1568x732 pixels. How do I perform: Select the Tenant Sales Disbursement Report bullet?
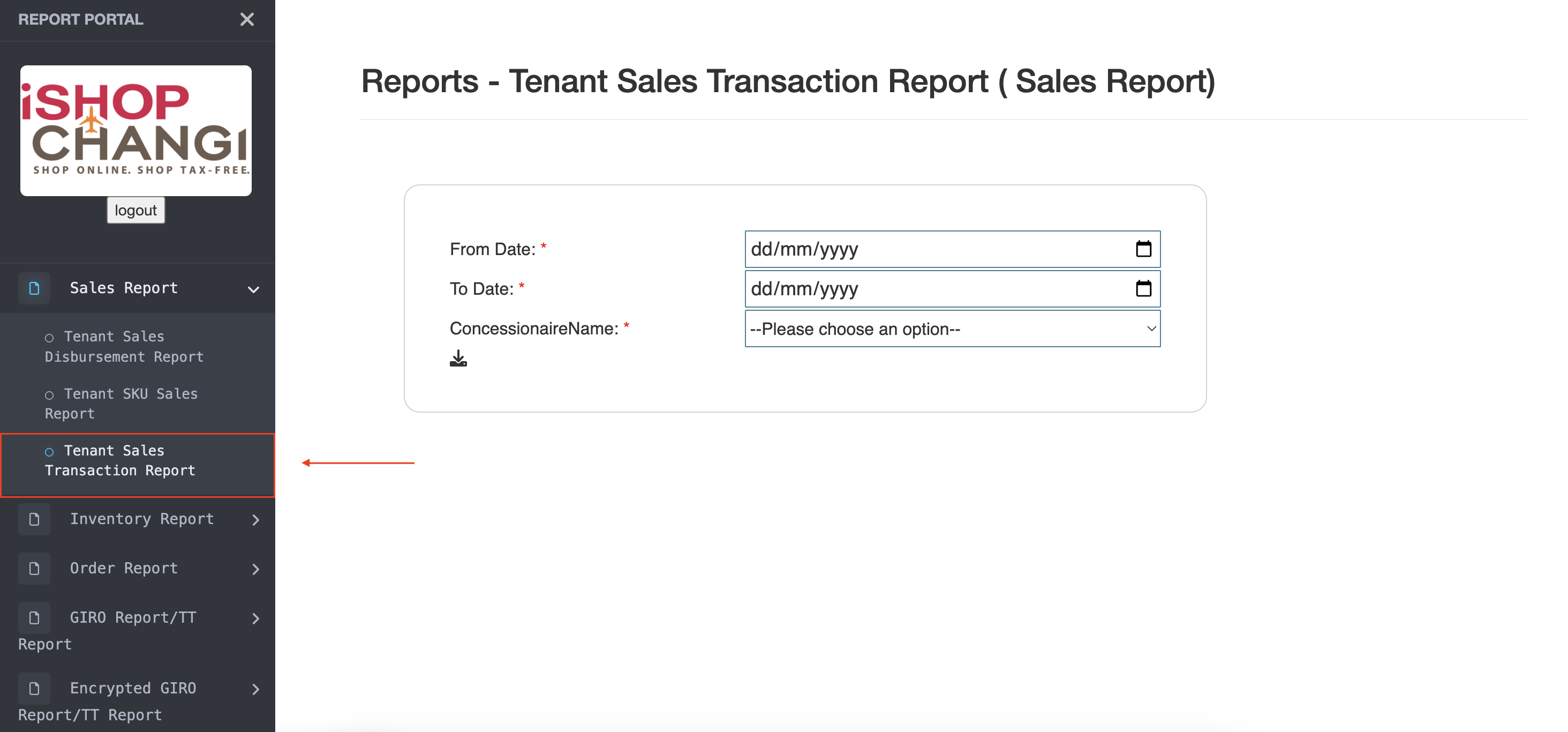49,338
